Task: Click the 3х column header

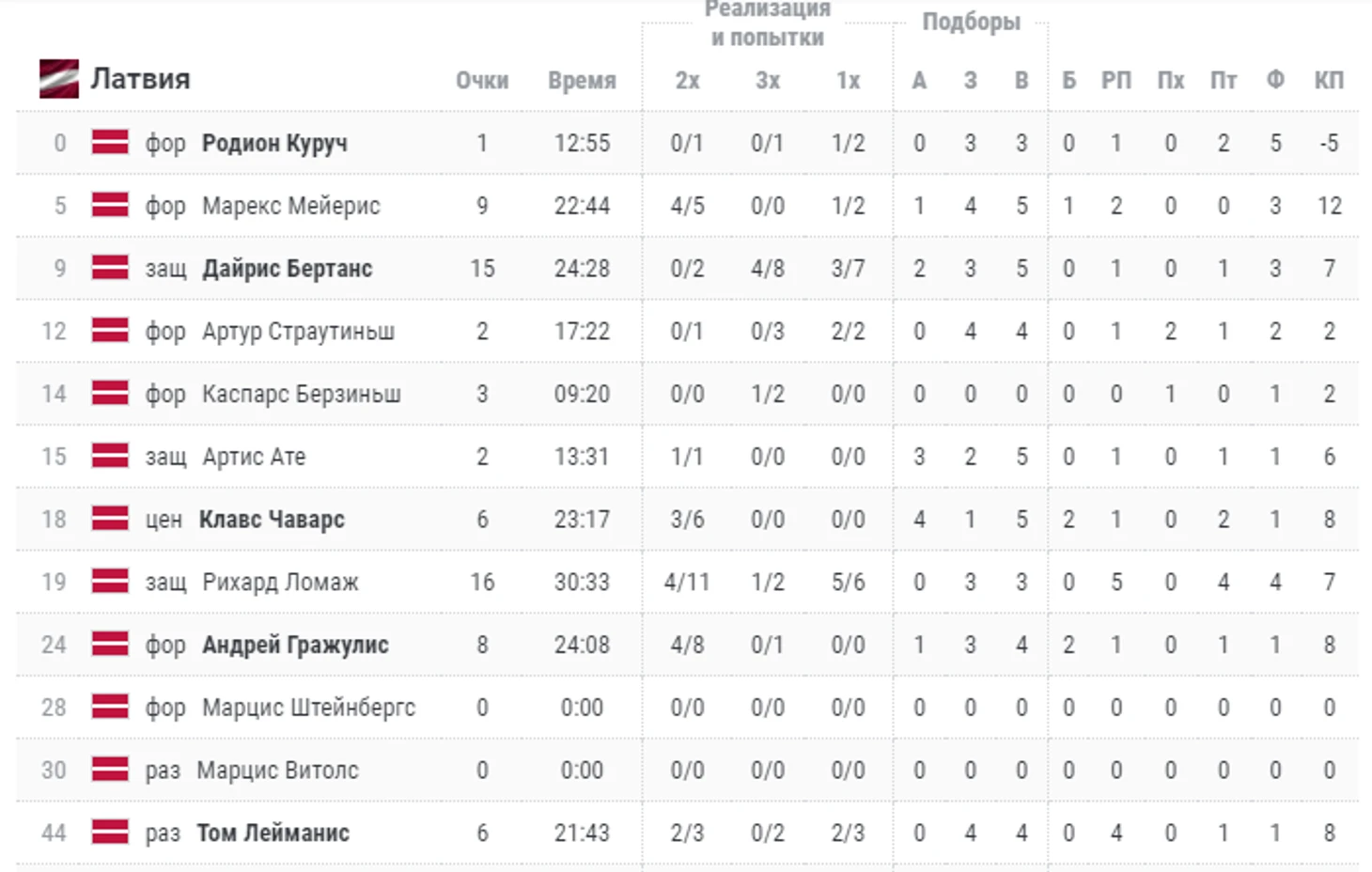Action: 768,81
